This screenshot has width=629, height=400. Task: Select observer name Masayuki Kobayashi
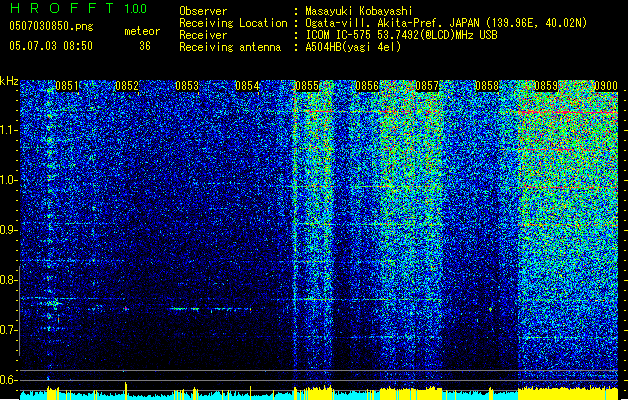(x=358, y=11)
